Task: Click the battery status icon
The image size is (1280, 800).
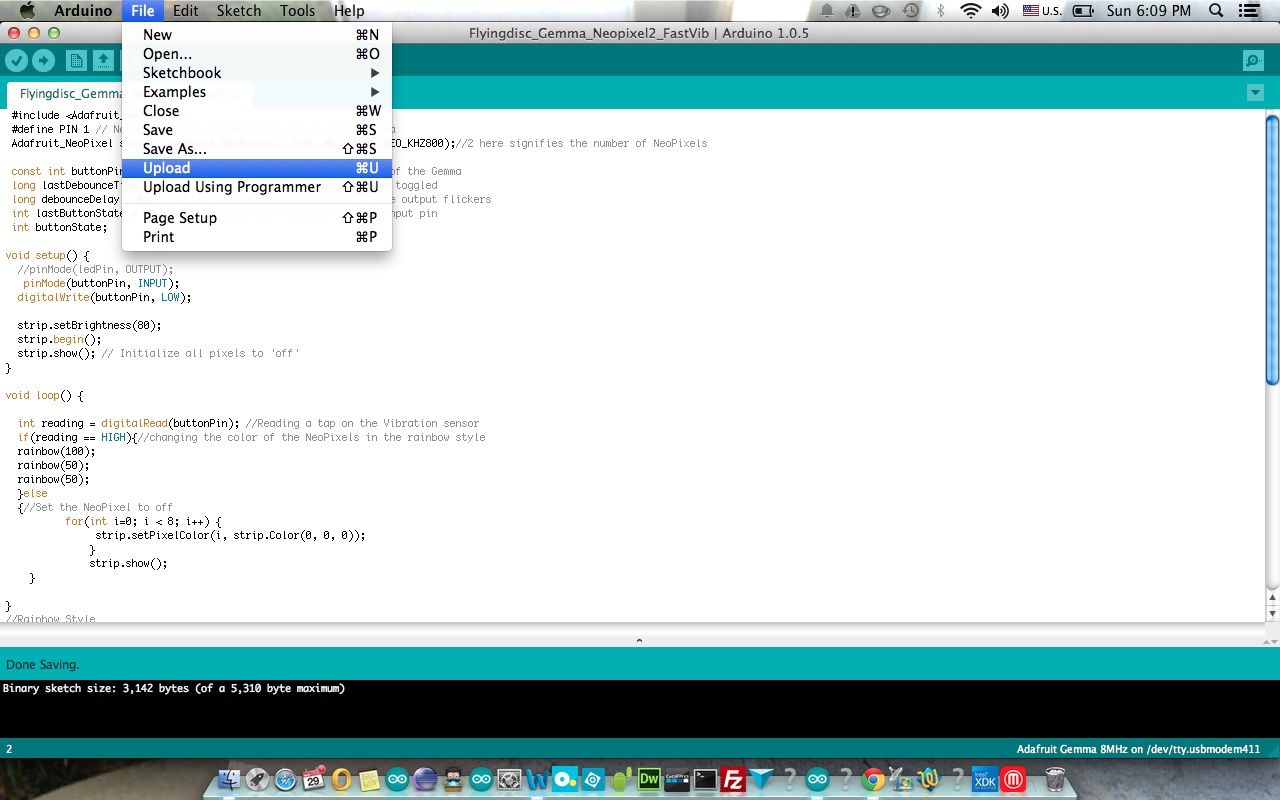Action: [x=1083, y=11]
